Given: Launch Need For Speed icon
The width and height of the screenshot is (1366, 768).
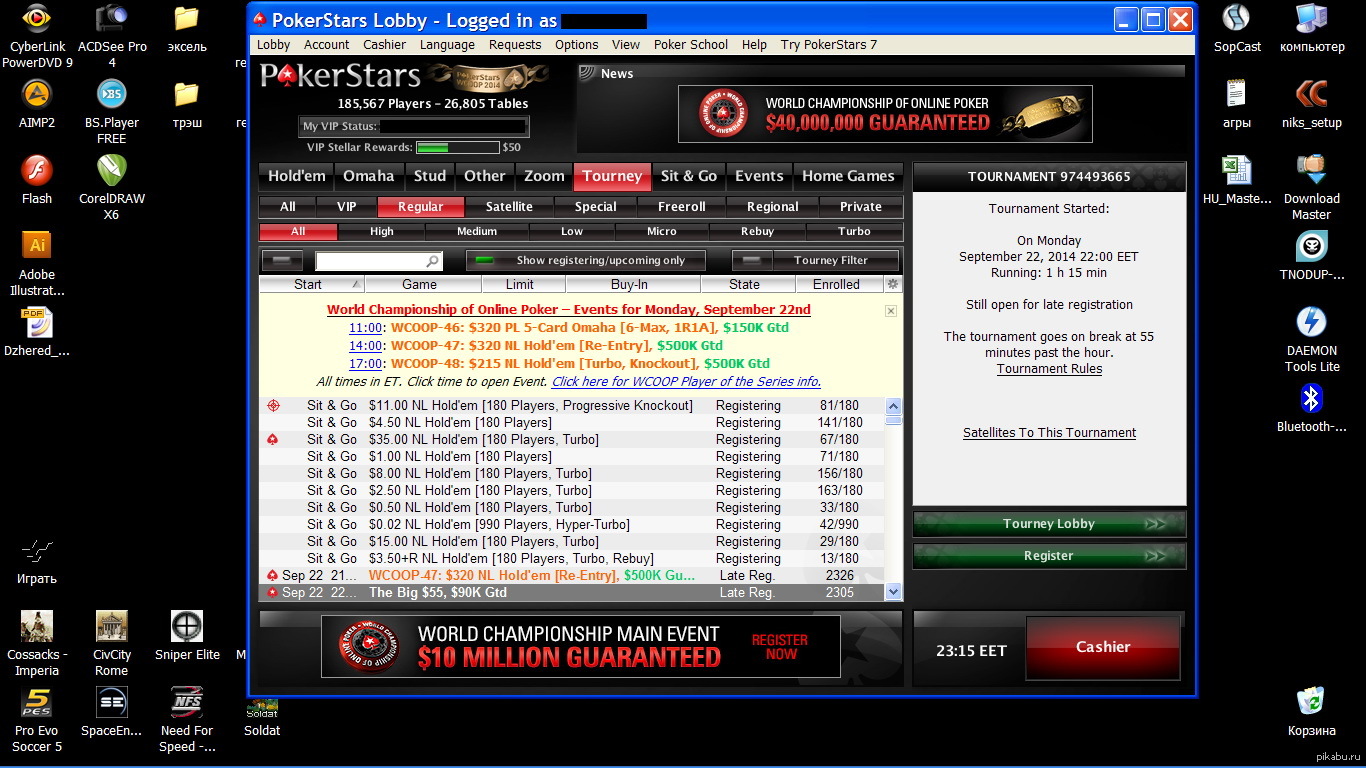Looking at the screenshot, I should (187, 703).
